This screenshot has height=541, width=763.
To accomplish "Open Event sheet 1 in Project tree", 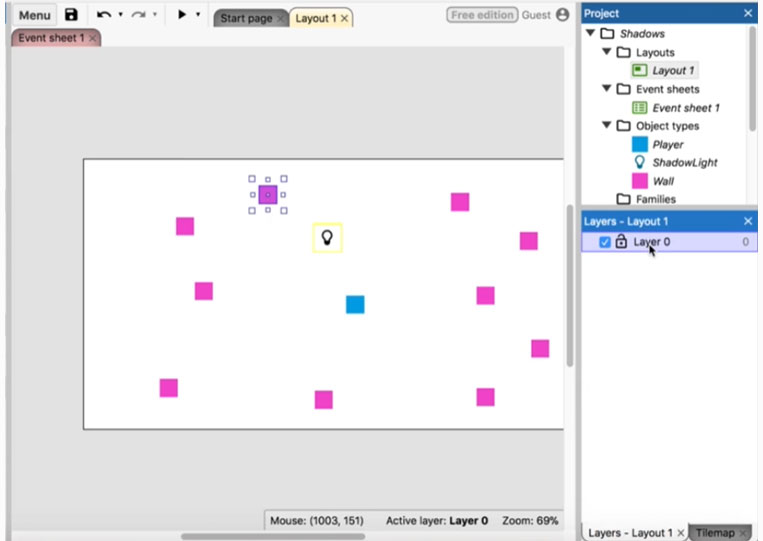I will (686, 108).
